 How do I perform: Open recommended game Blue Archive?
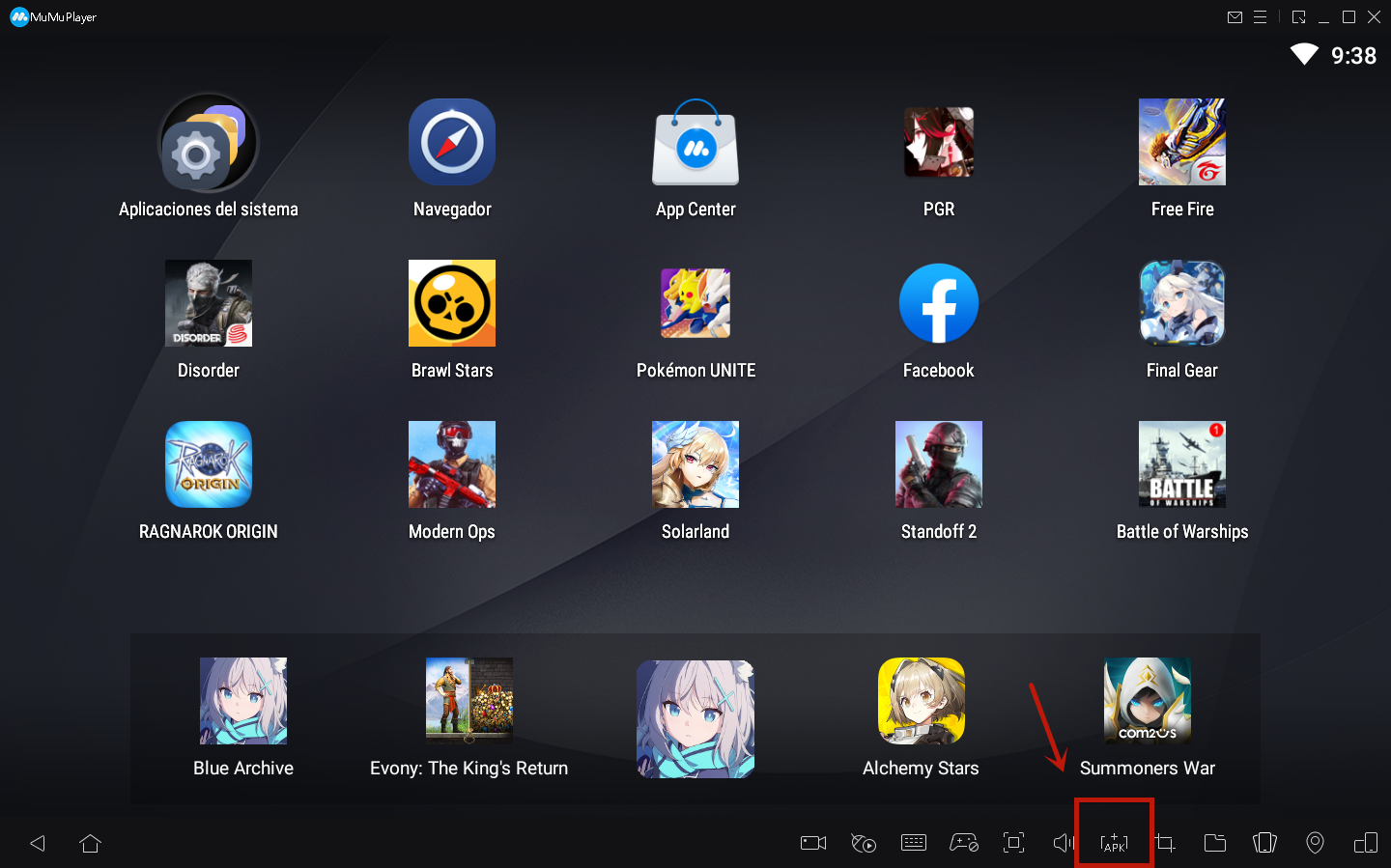coord(243,701)
